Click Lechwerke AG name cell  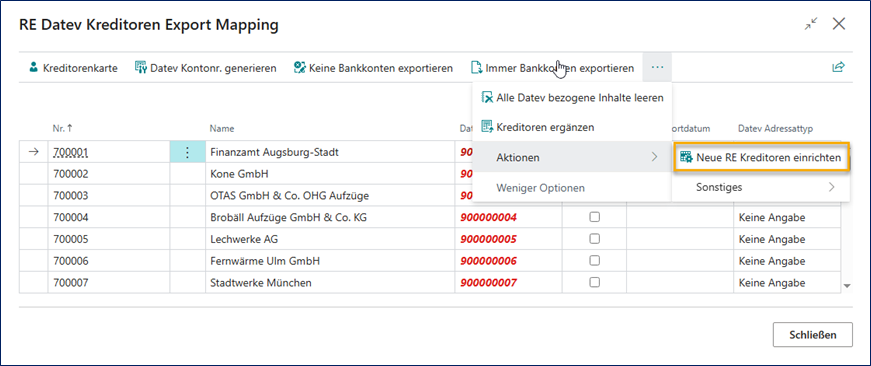click(x=330, y=239)
